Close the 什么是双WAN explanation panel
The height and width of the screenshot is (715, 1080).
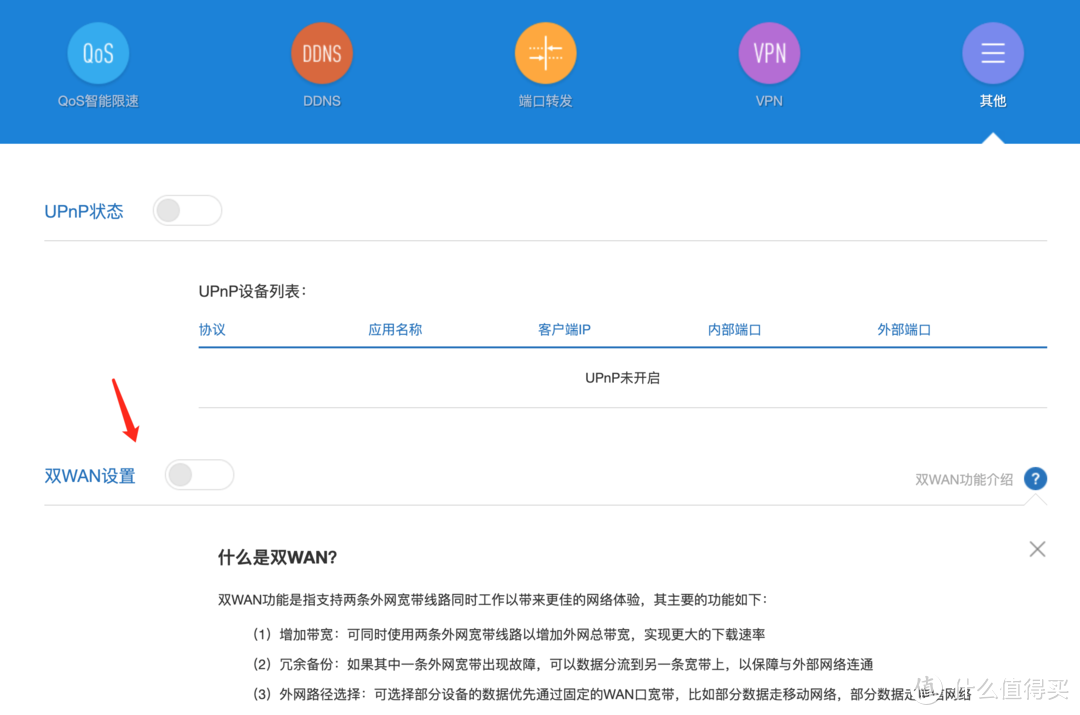(x=1037, y=549)
